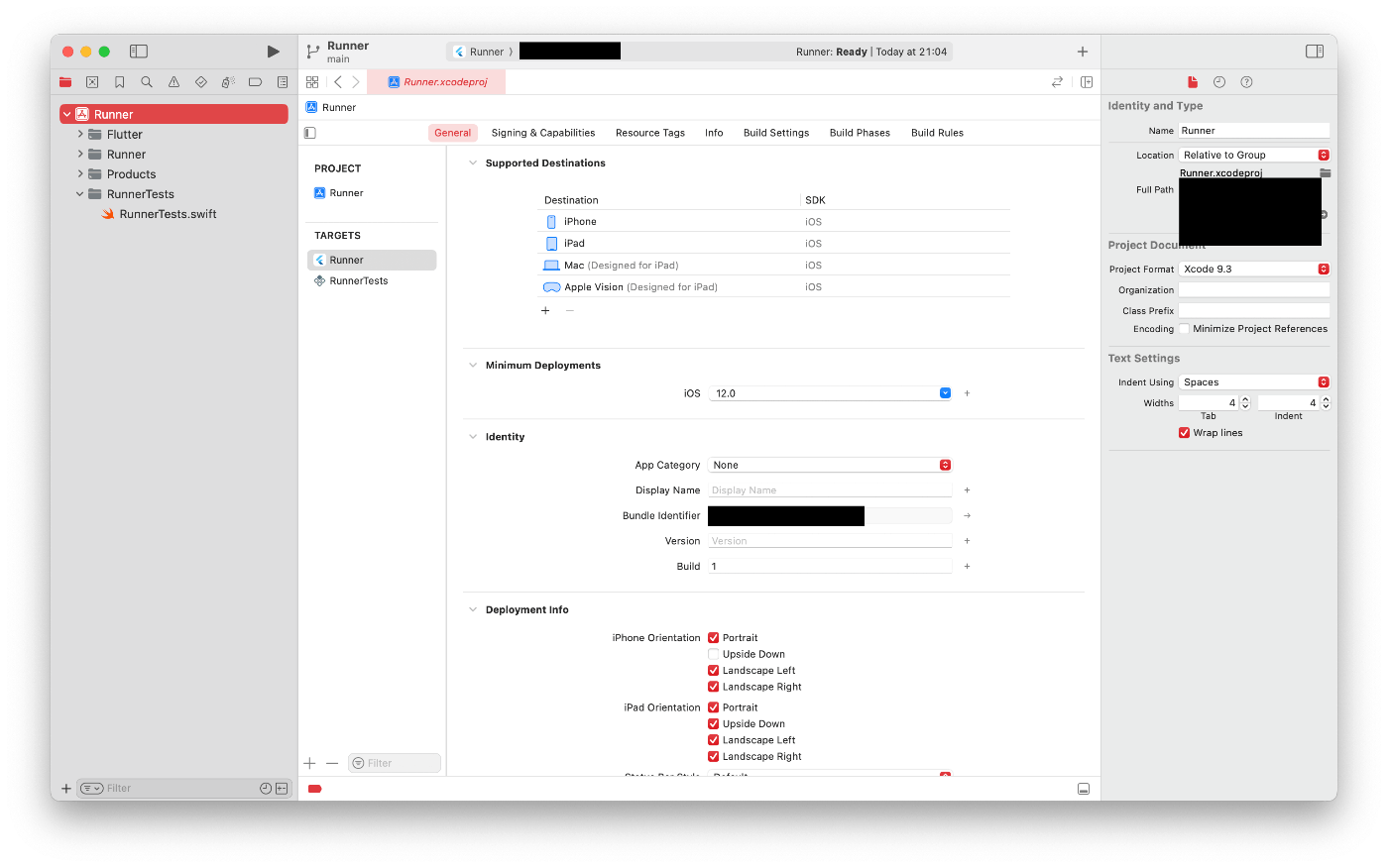Collapse Supported Destinations section
Screen dimensions: 1388x868
(473, 163)
